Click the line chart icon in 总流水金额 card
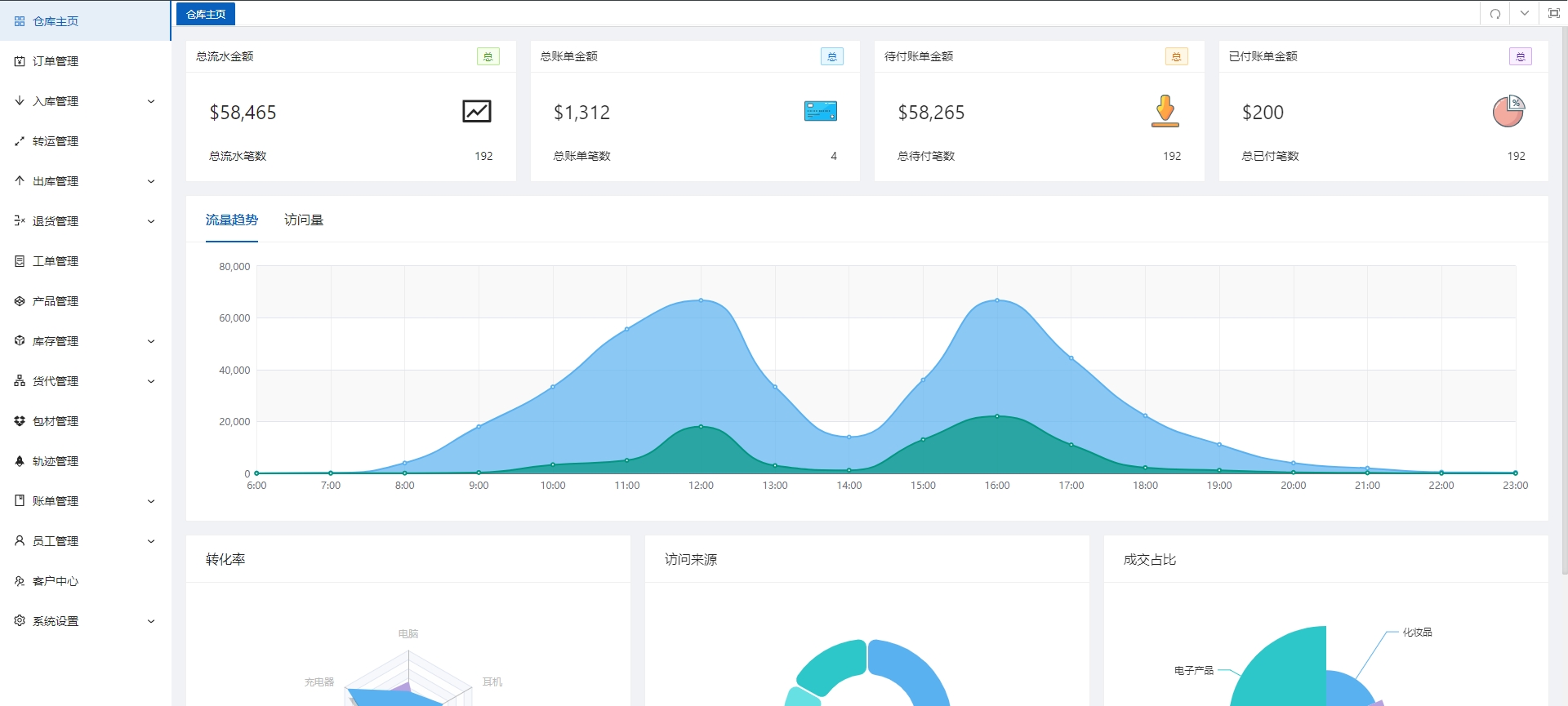Image resolution: width=1568 pixels, height=706 pixels. coord(477,111)
